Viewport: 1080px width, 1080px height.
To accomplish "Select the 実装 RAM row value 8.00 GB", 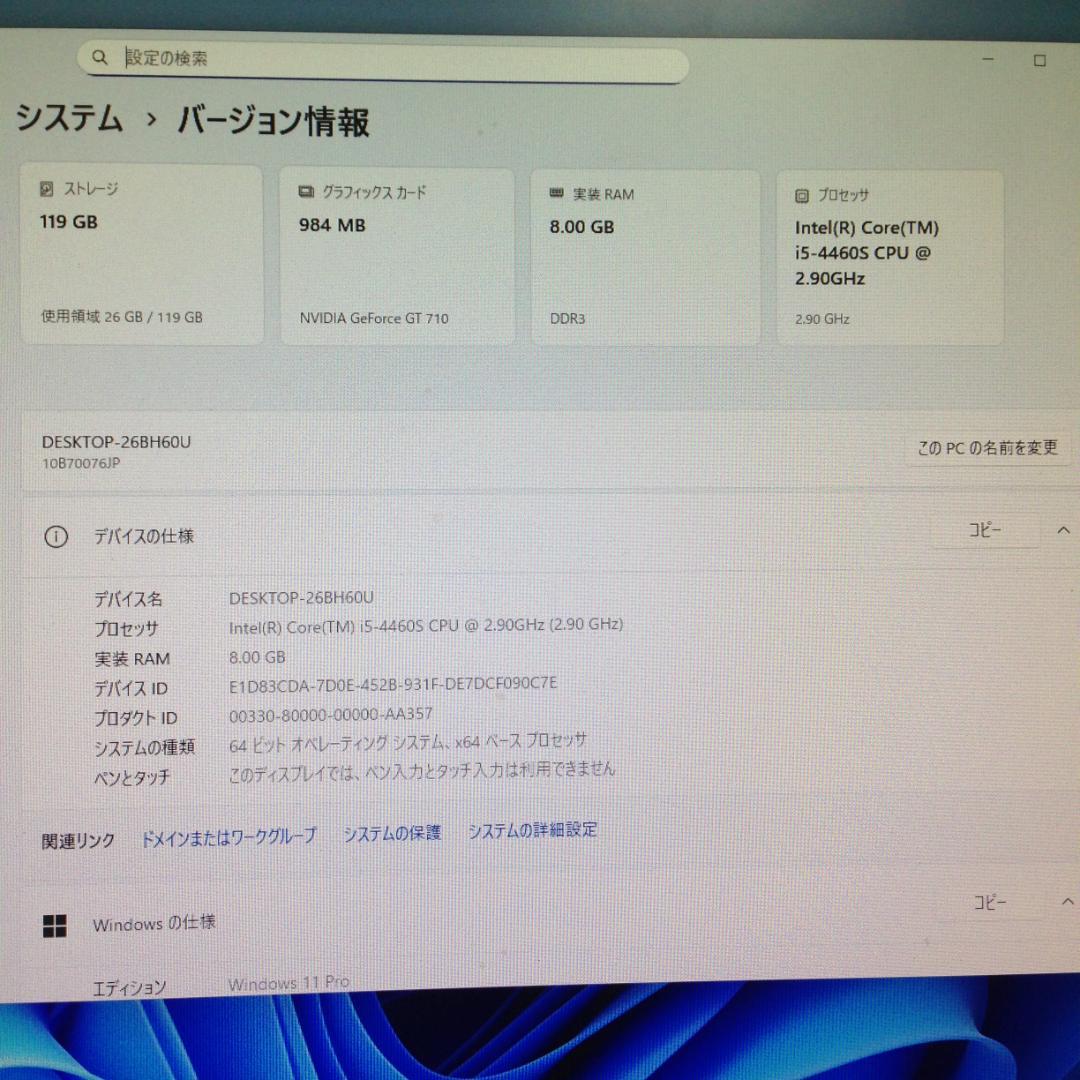I will tap(257, 657).
